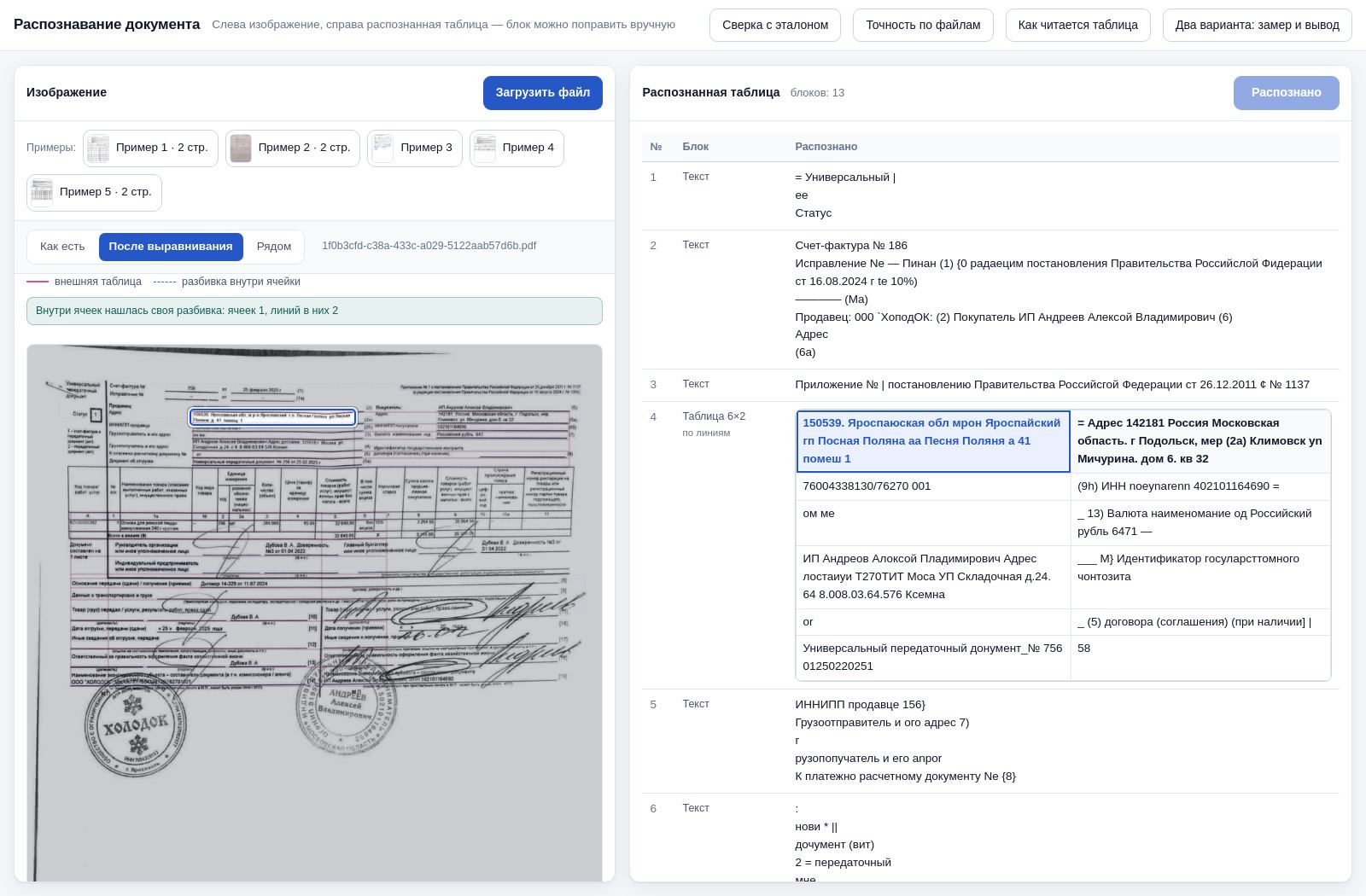Click the Распознано button
Image resolution: width=1366 pixels, height=896 pixels.
tap(1287, 93)
